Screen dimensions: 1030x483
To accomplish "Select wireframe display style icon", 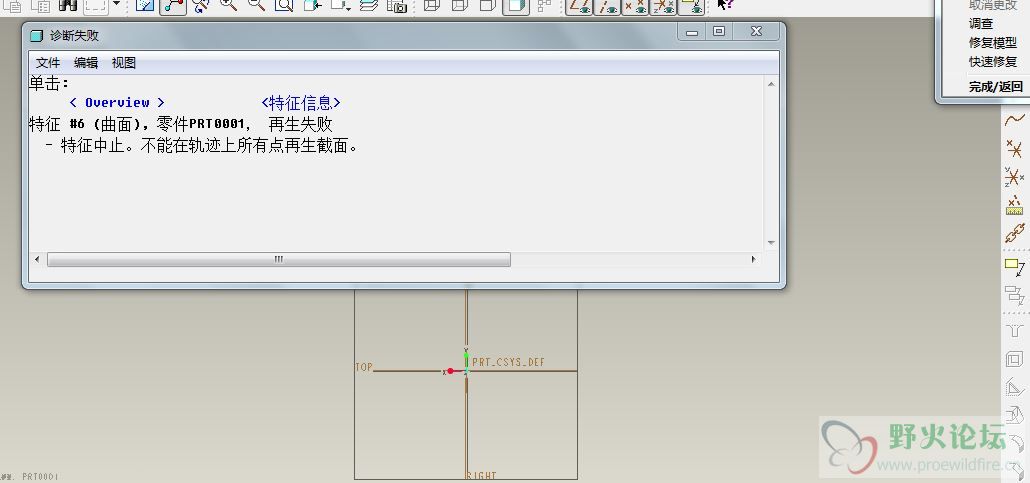I will 432,5.
